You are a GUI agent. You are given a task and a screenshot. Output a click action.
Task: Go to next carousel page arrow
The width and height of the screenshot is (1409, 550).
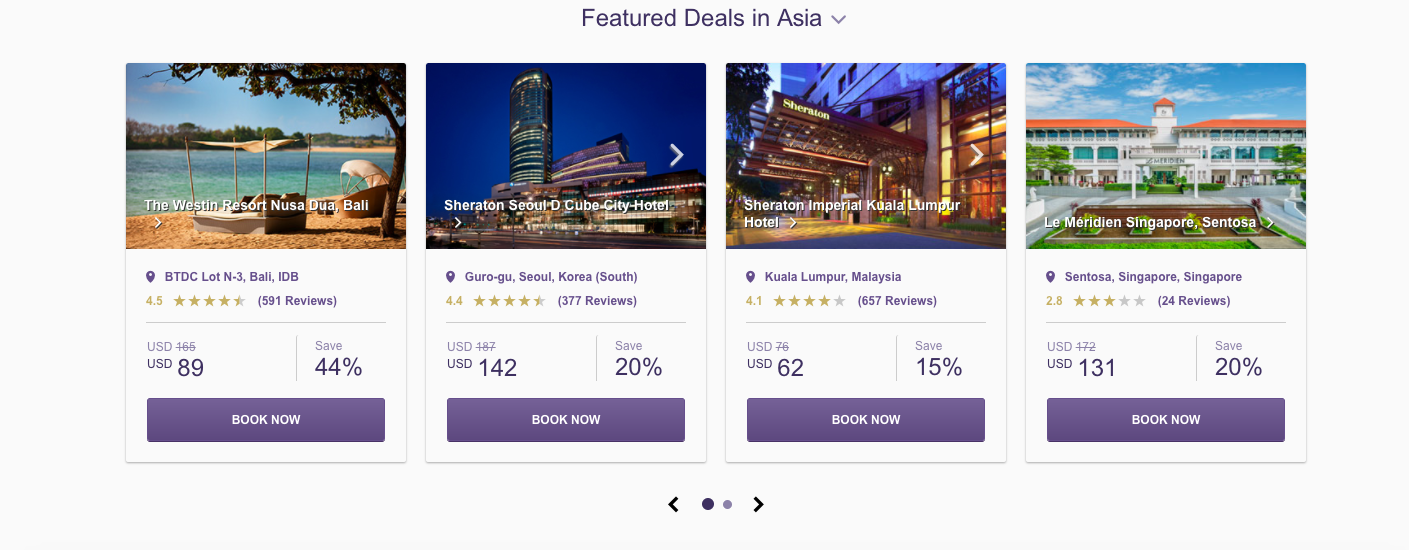coord(758,504)
